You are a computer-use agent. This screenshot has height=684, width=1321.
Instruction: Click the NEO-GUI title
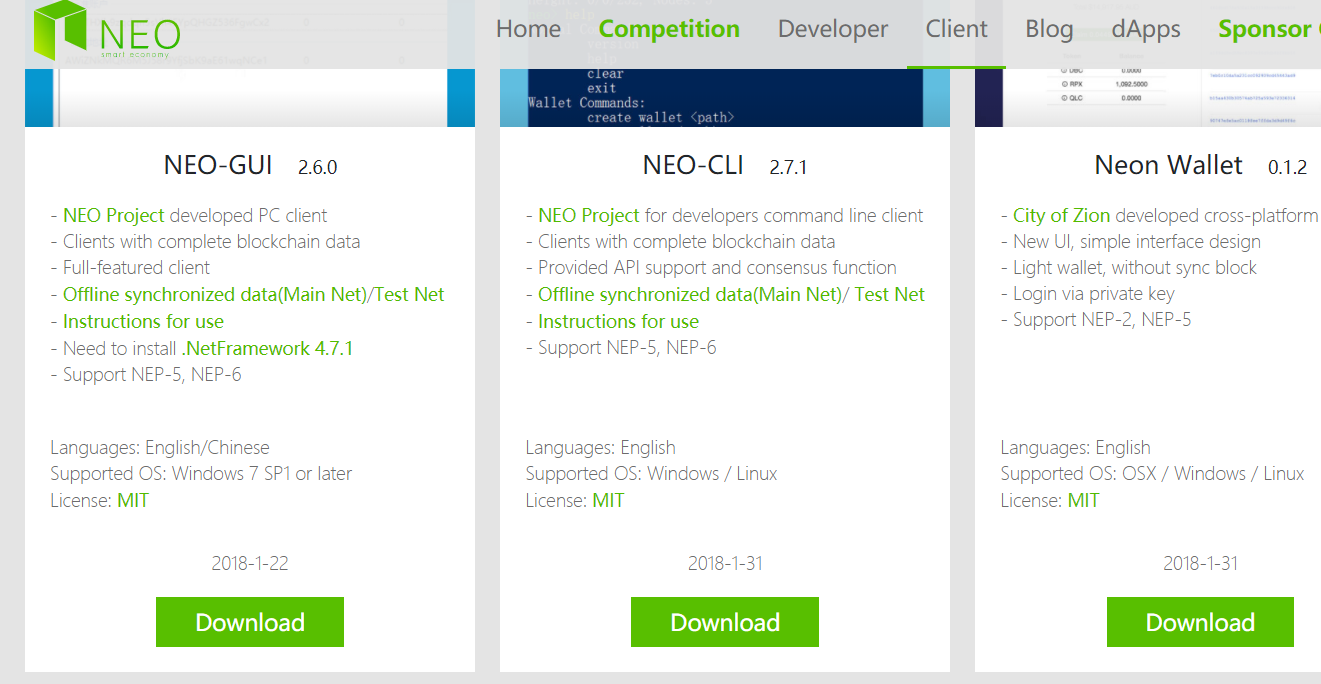click(x=218, y=165)
